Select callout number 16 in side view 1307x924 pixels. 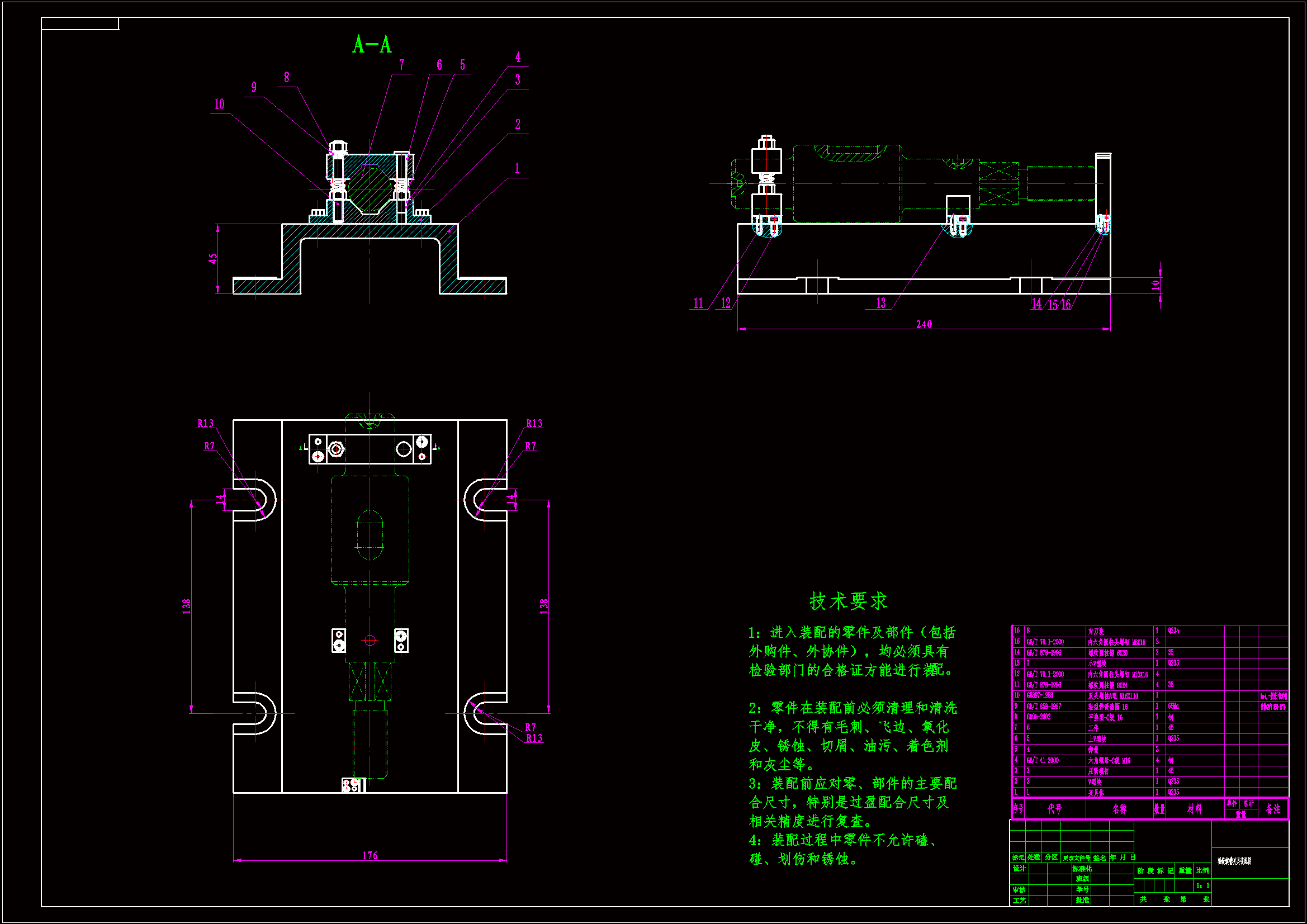pyautogui.click(x=1066, y=305)
